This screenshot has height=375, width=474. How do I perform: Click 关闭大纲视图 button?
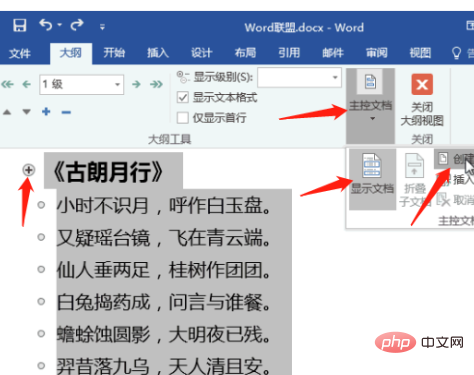click(x=422, y=100)
